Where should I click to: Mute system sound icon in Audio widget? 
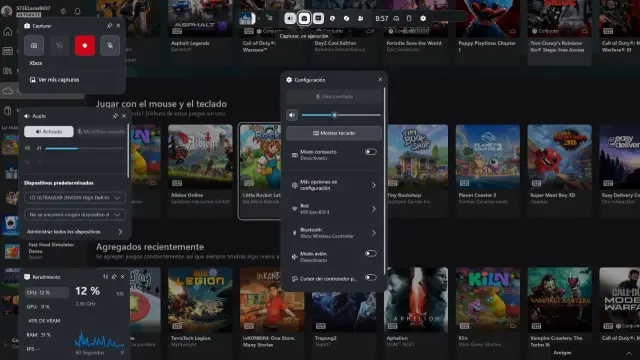tap(27, 148)
